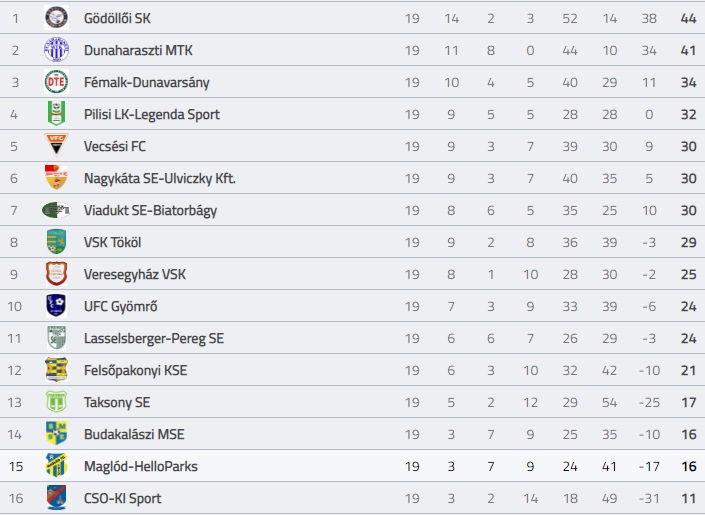The width and height of the screenshot is (705, 515).
Task: Click the UFC Gyömrő dark blue crest
Action: [x=57, y=306]
